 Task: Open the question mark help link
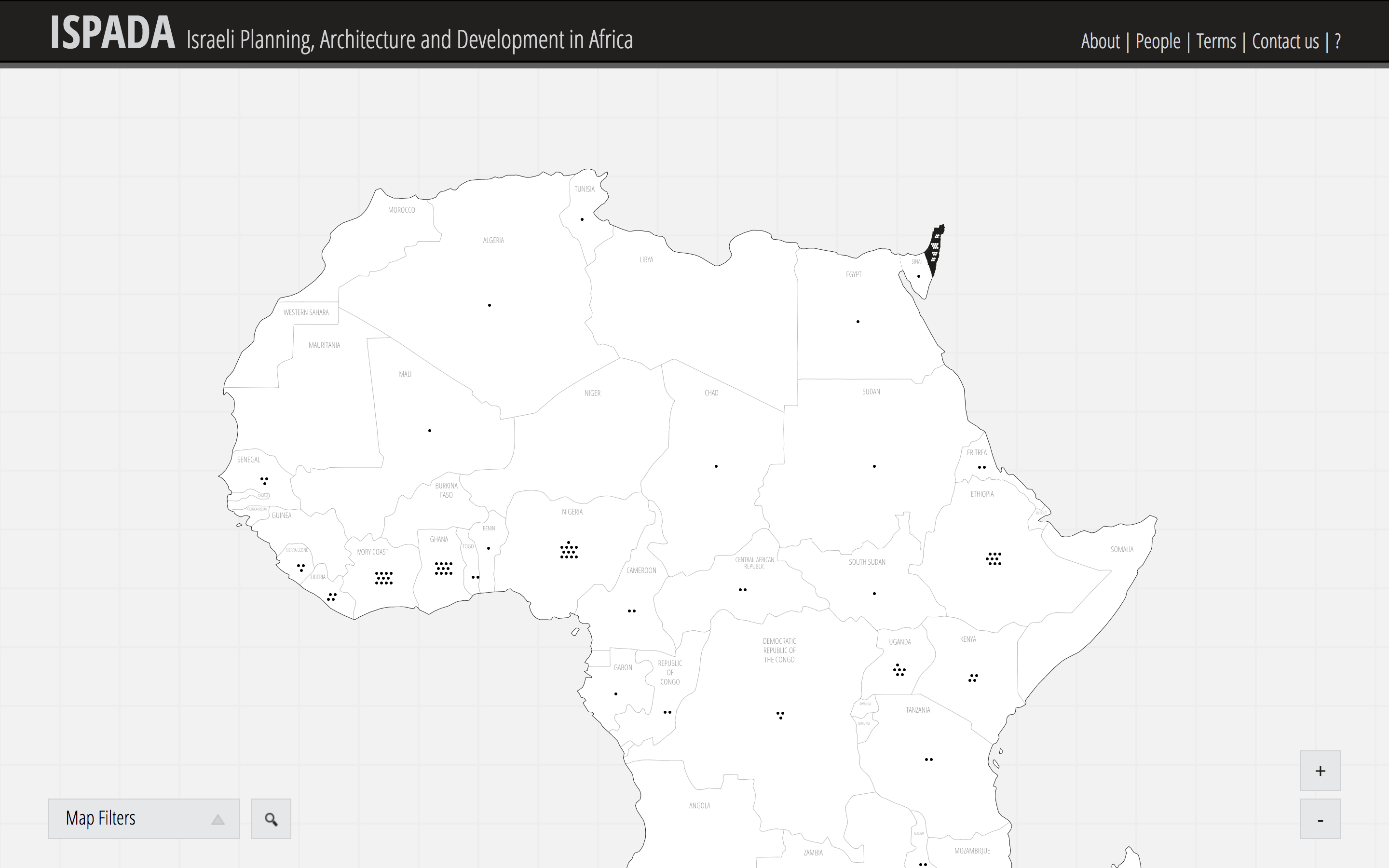(x=1337, y=41)
